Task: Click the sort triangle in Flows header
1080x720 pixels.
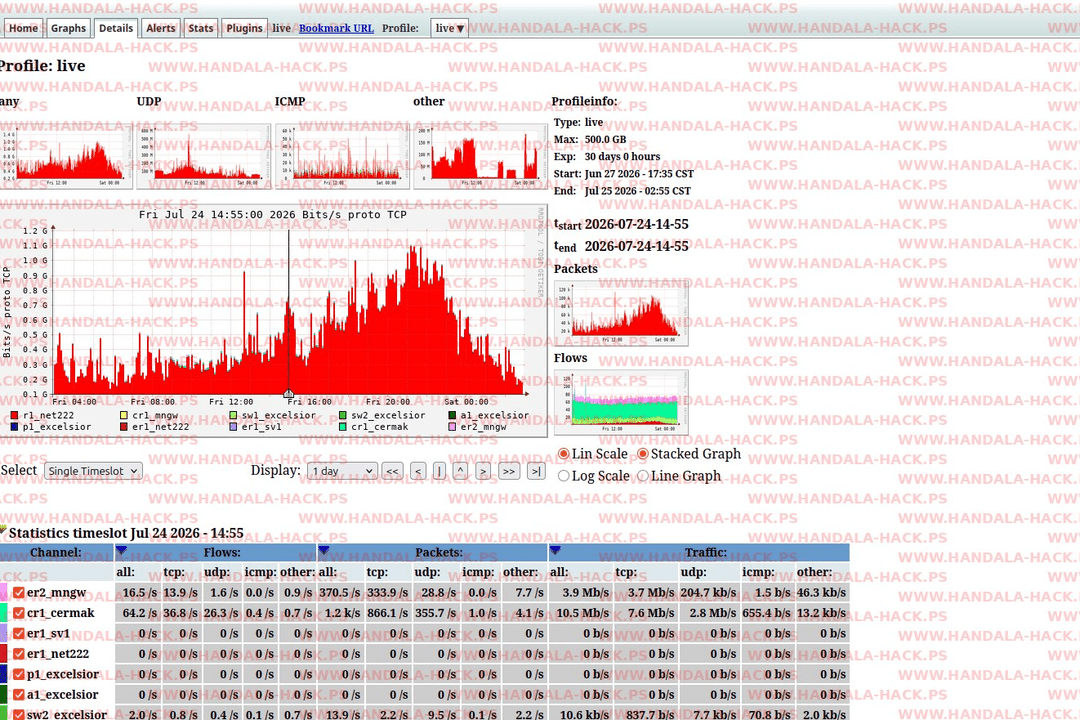Action: tap(121, 551)
